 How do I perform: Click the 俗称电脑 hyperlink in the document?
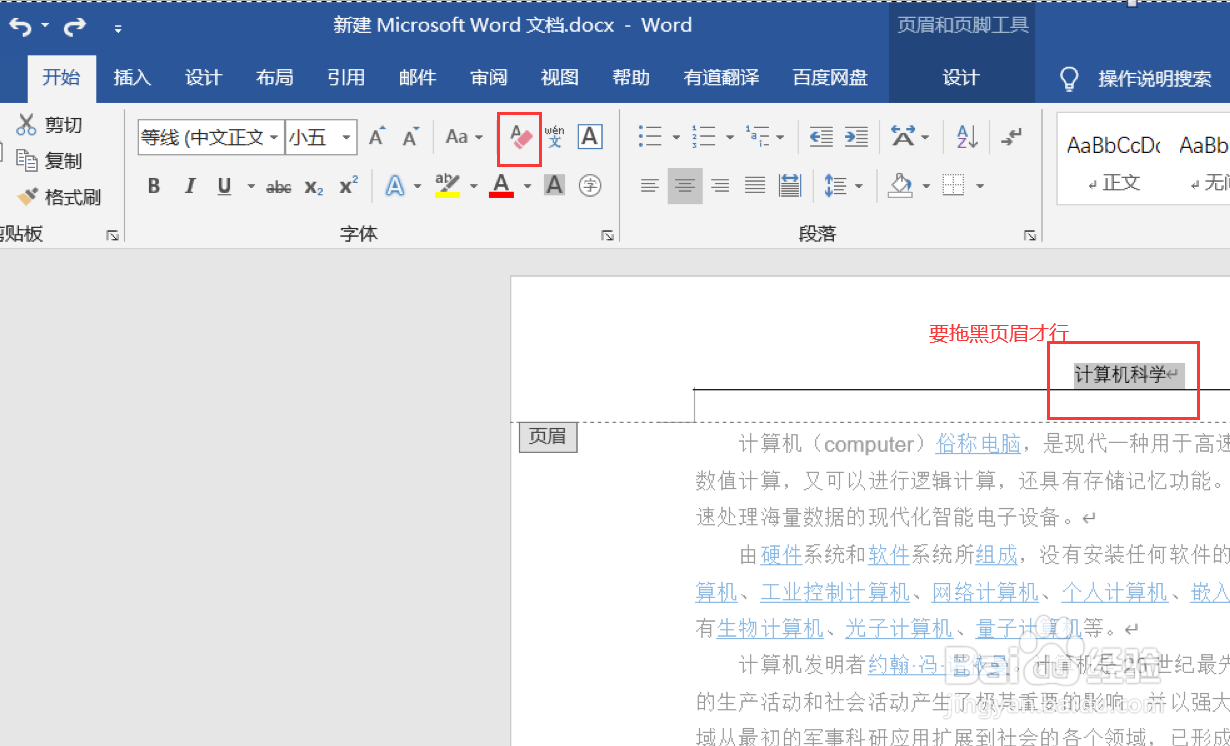978,443
